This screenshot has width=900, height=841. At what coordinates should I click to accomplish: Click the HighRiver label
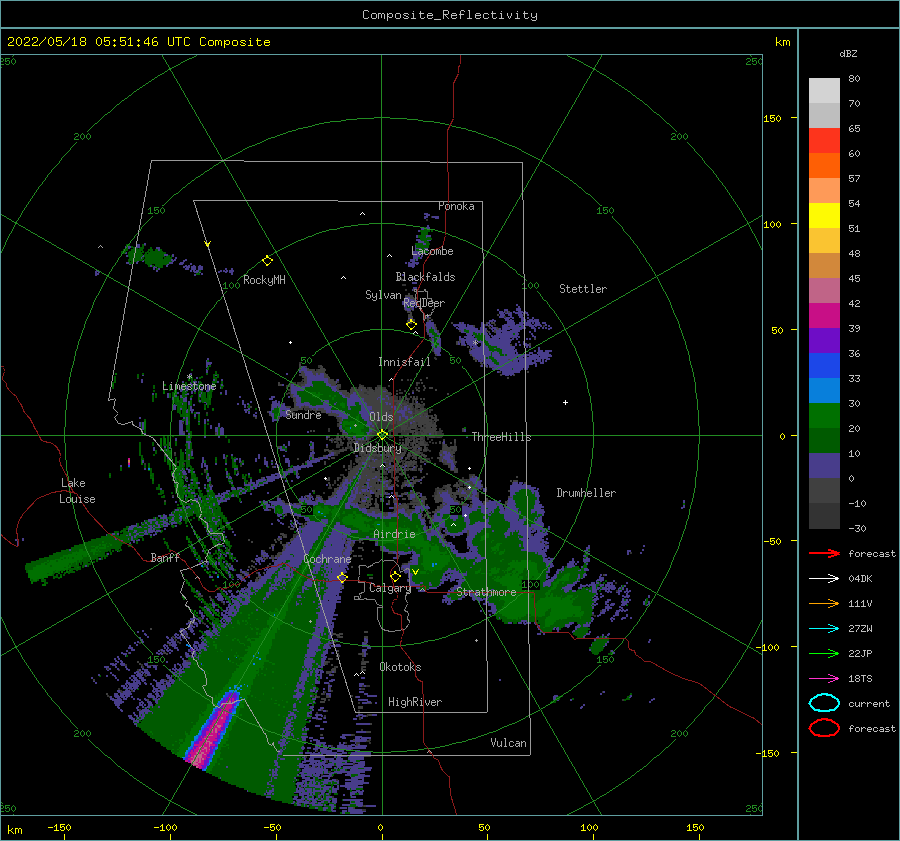[x=415, y=702]
